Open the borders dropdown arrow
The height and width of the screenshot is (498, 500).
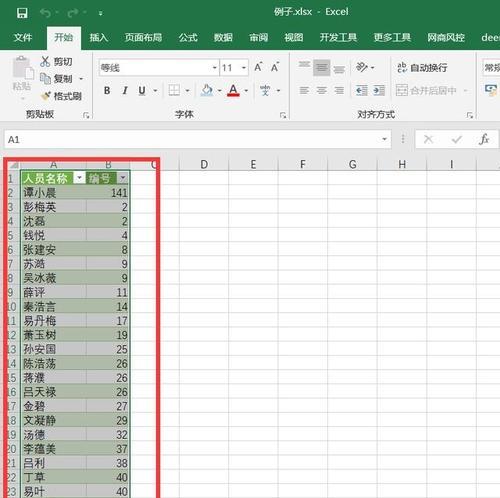pyautogui.click(x=187, y=90)
